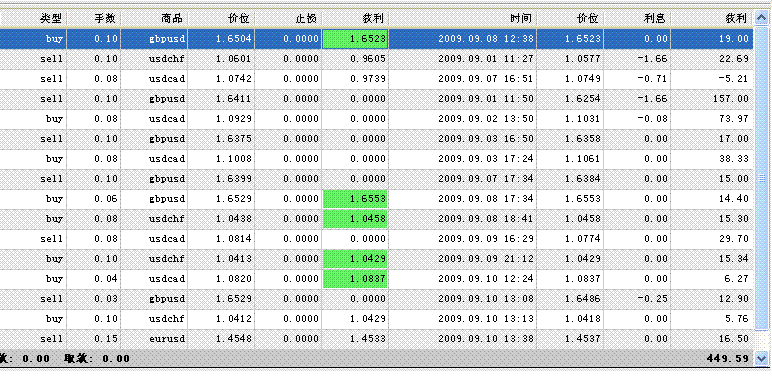772x384 pixels.
Task: Click the open price 1.6411
Action: tap(233, 99)
